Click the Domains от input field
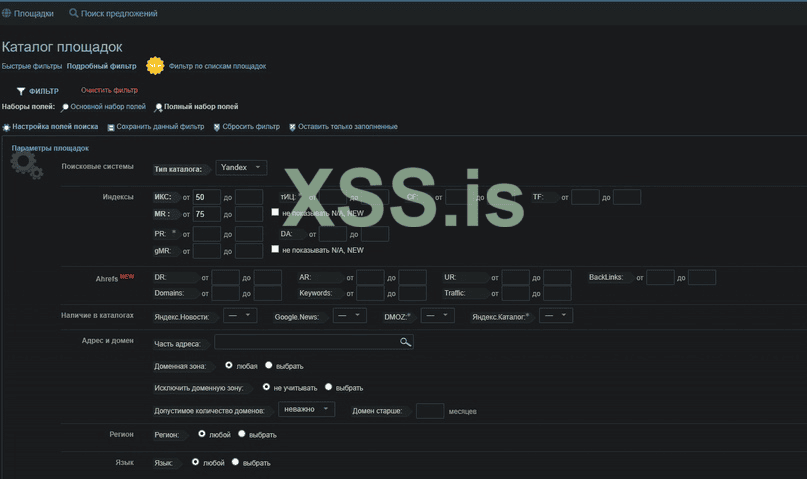Viewport: 807px width, 479px height. click(x=225, y=293)
